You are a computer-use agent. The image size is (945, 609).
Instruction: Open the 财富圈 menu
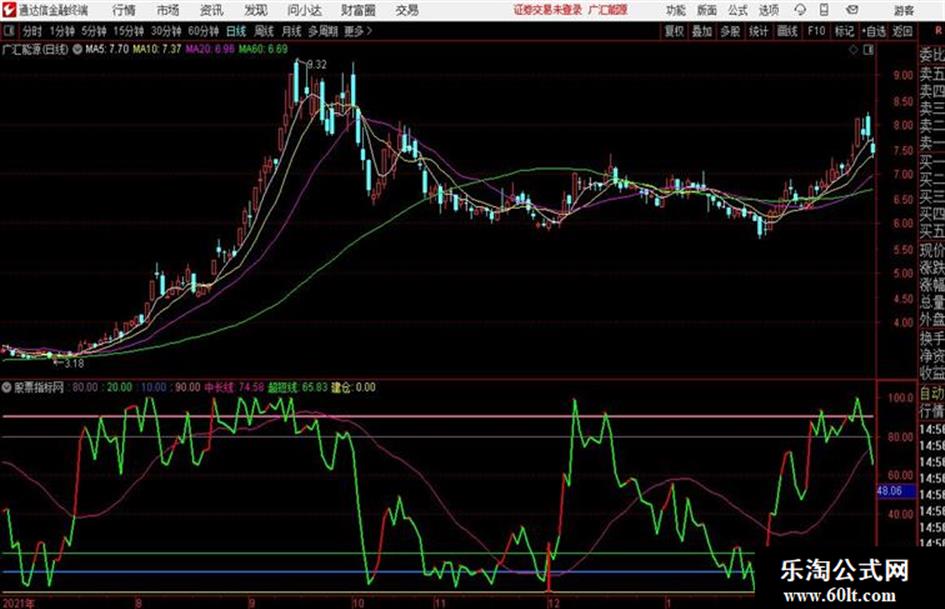[358, 10]
